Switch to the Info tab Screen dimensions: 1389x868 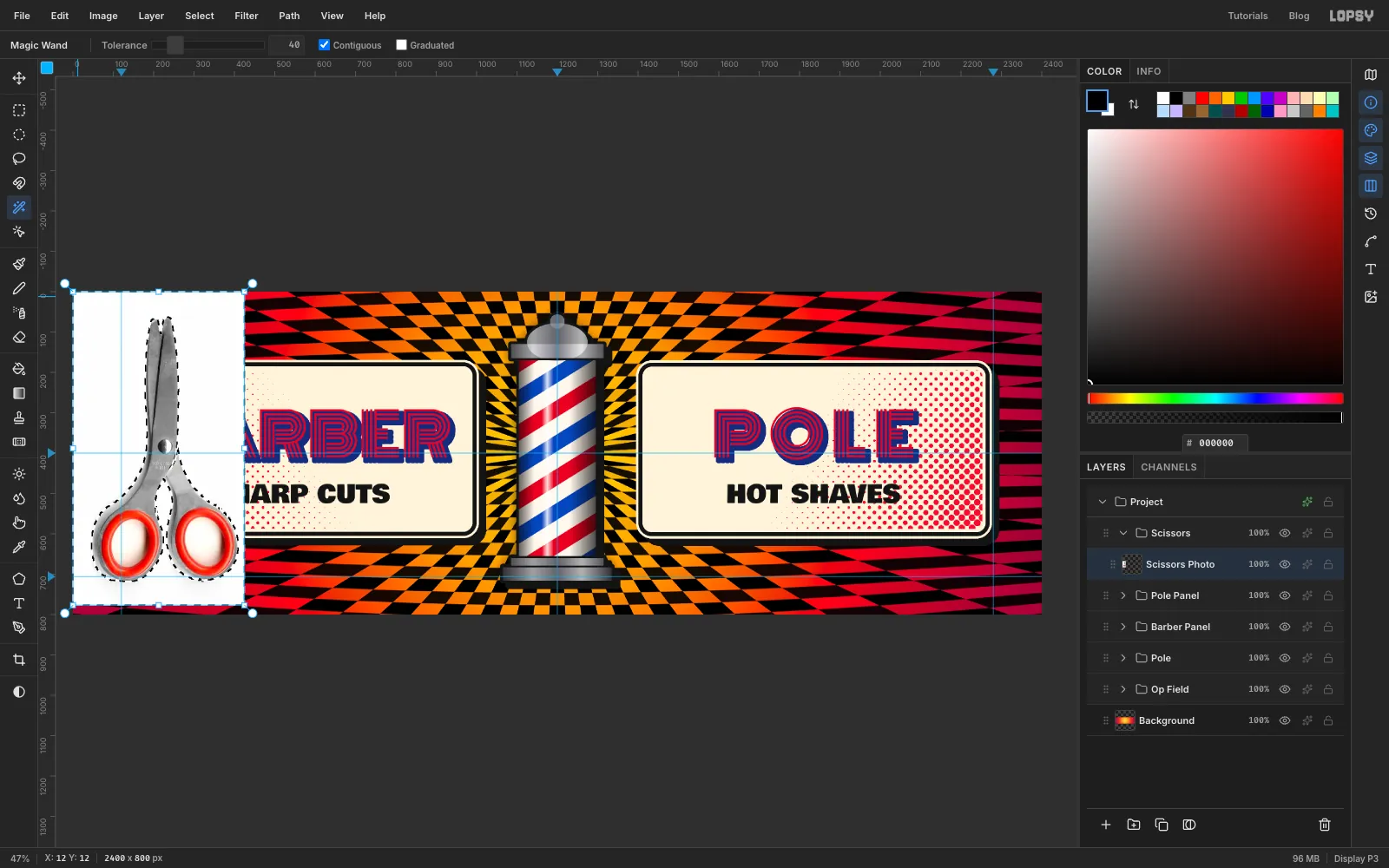pyautogui.click(x=1149, y=71)
